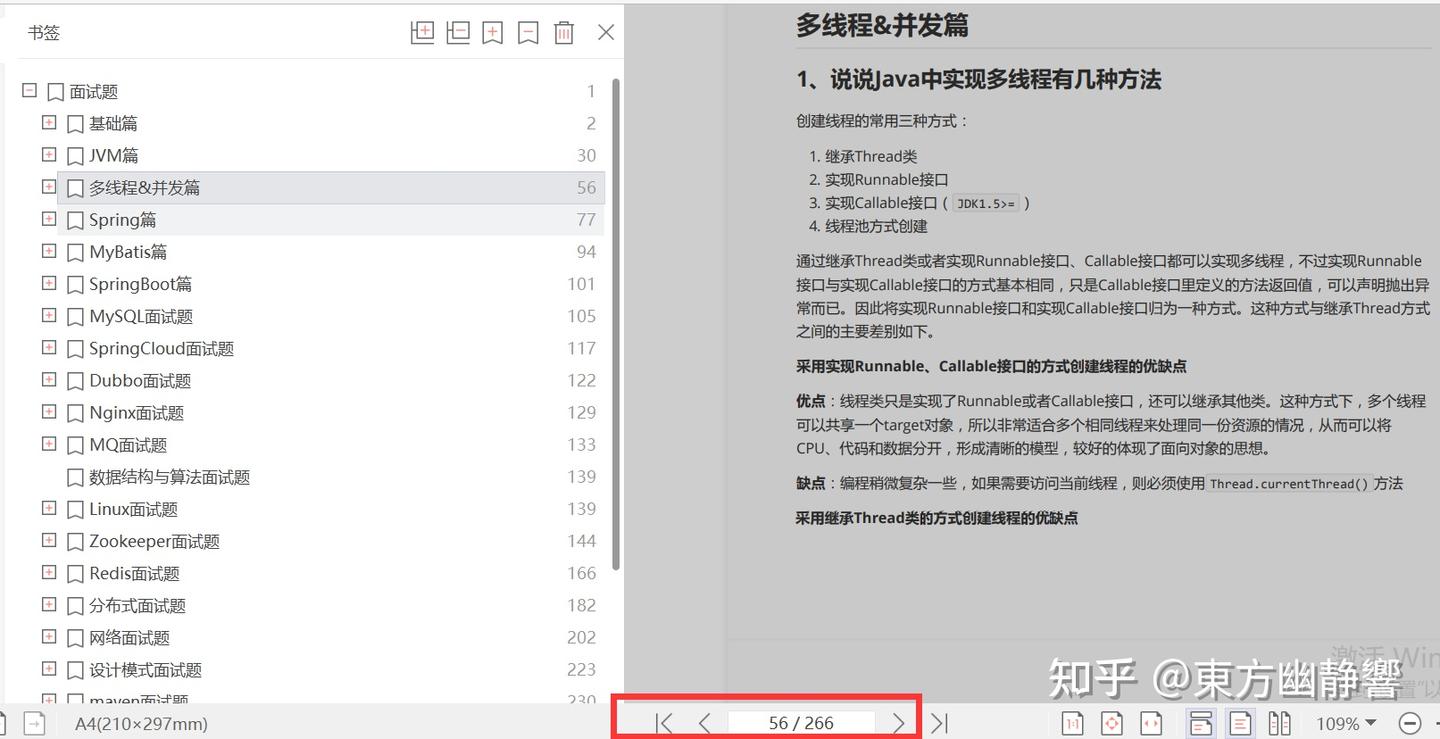The height and width of the screenshot is (739, 1440).
Task: Expand the Dubbo面试题 bookmark node
Action: point(49,379)
